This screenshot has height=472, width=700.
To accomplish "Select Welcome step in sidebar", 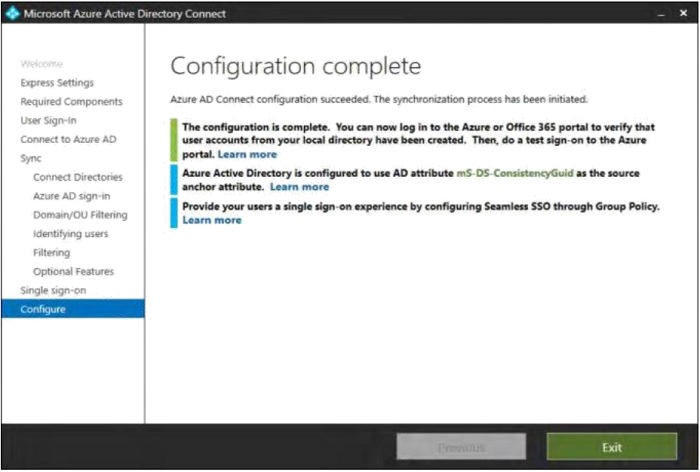I will 42,64.
